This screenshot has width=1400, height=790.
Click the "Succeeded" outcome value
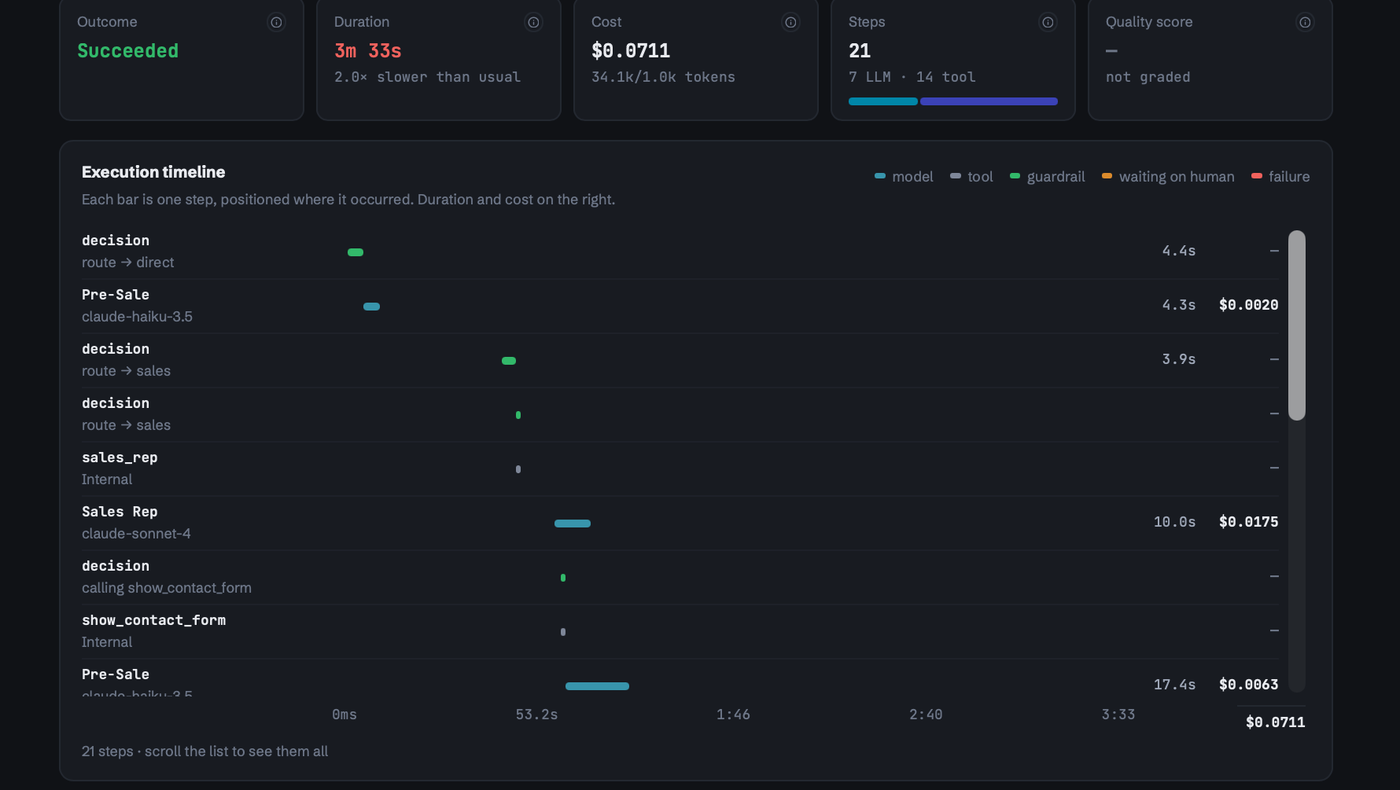click(128, 51)
